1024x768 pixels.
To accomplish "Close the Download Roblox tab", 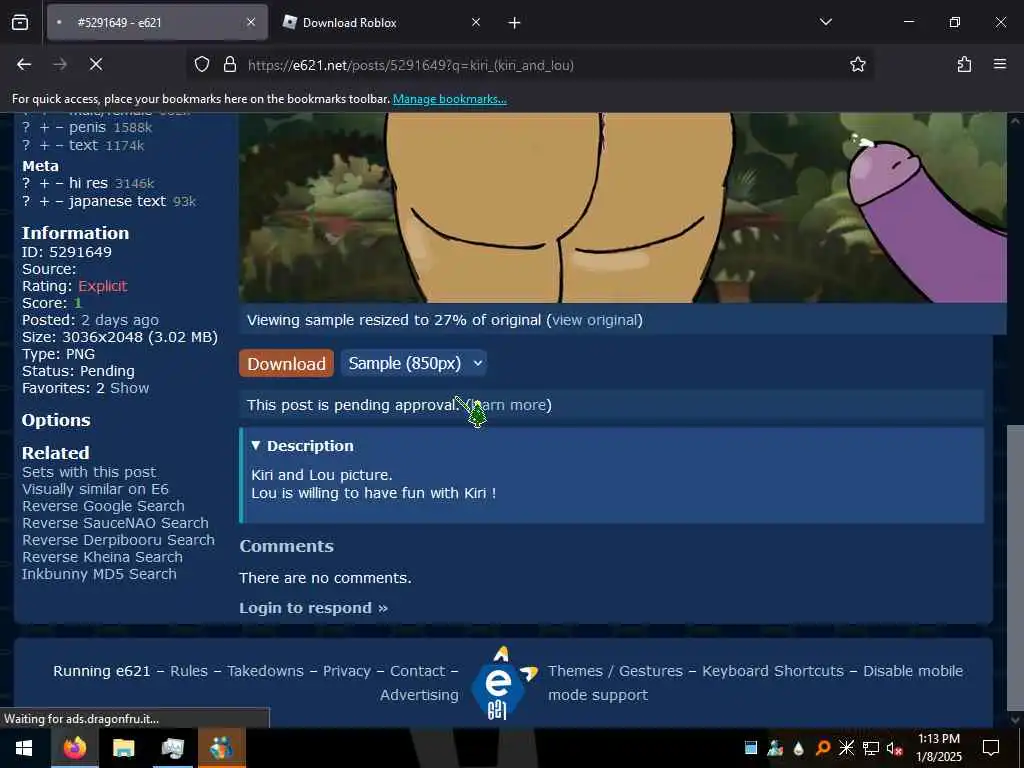I will 476,22.
